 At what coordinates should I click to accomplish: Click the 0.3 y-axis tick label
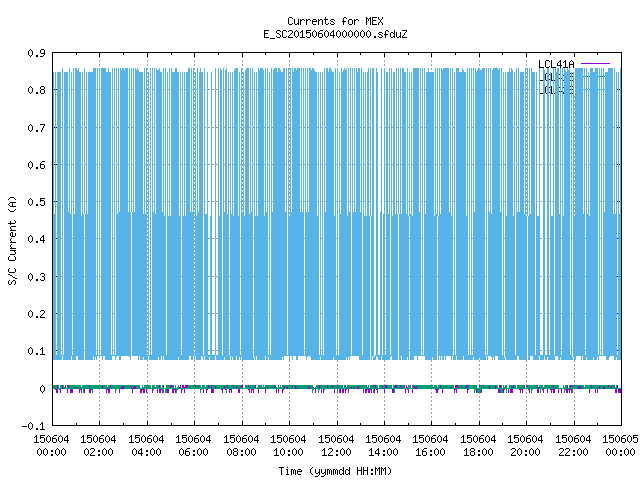pyautogui.click(x=36, y=277)
